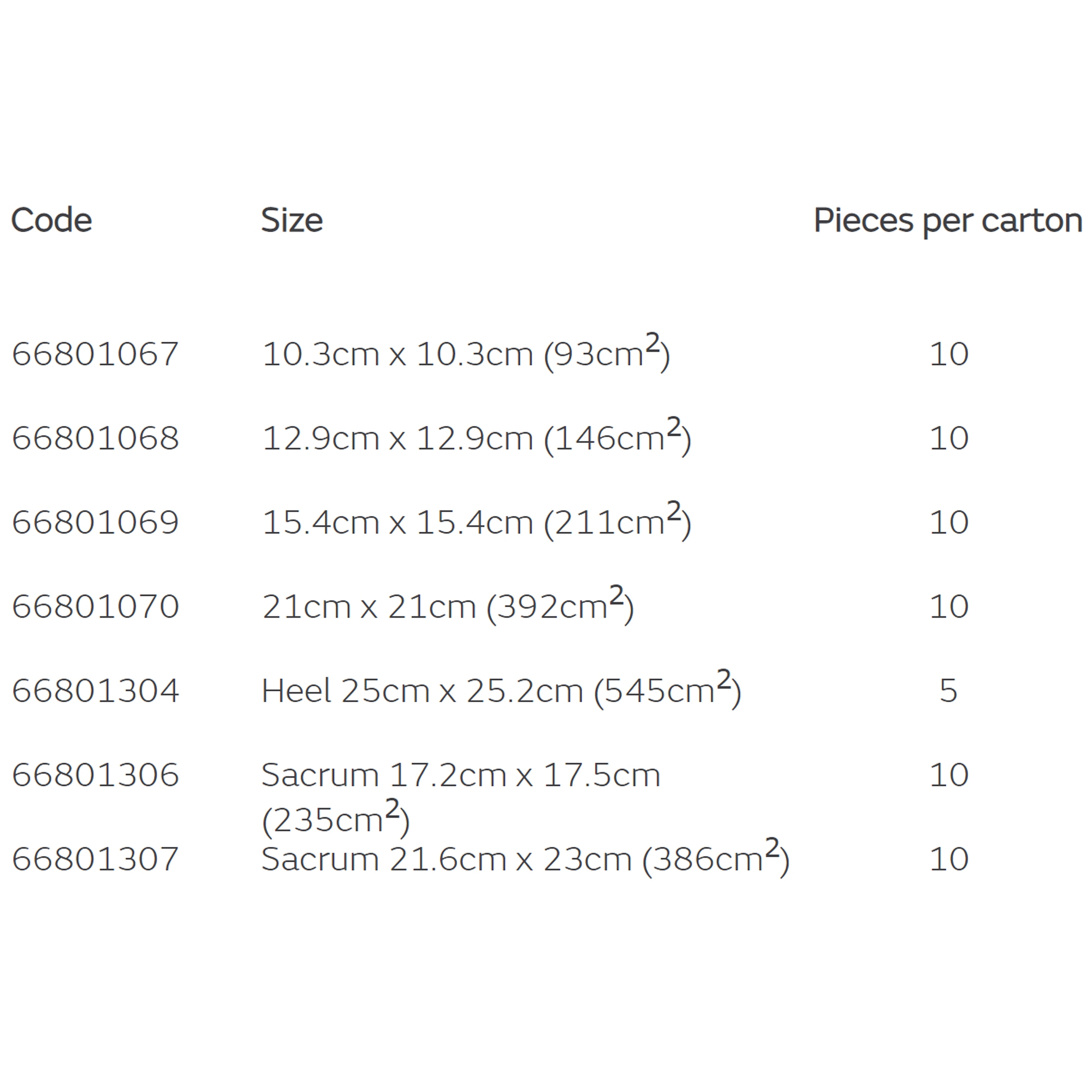Select product code 66801307
Image resolution: width=1092 pixels, height=1092 pixels.
(x=95, y=859)
